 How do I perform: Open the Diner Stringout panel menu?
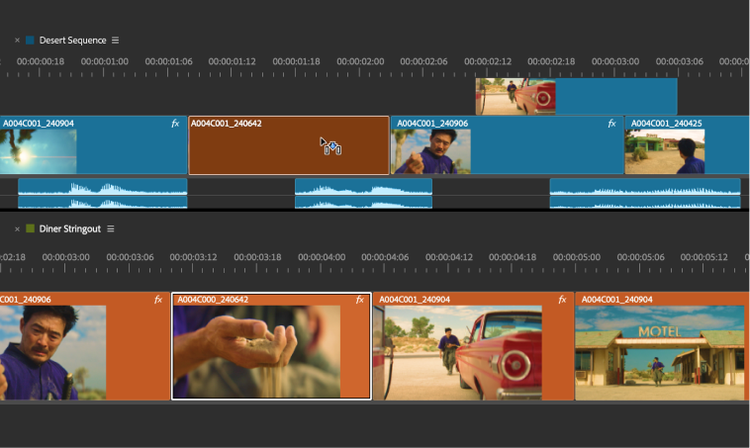coord(110,229)
